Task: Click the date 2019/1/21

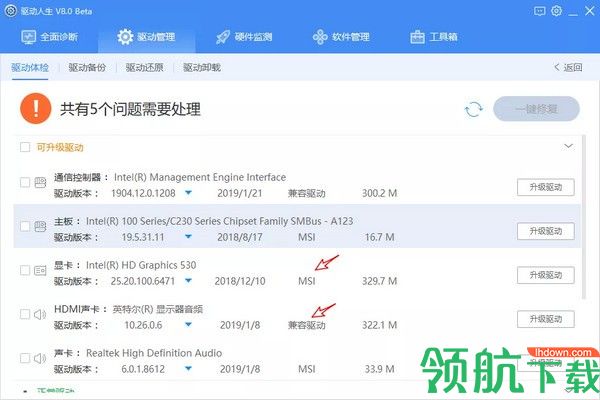Action: tap(240, 193)
